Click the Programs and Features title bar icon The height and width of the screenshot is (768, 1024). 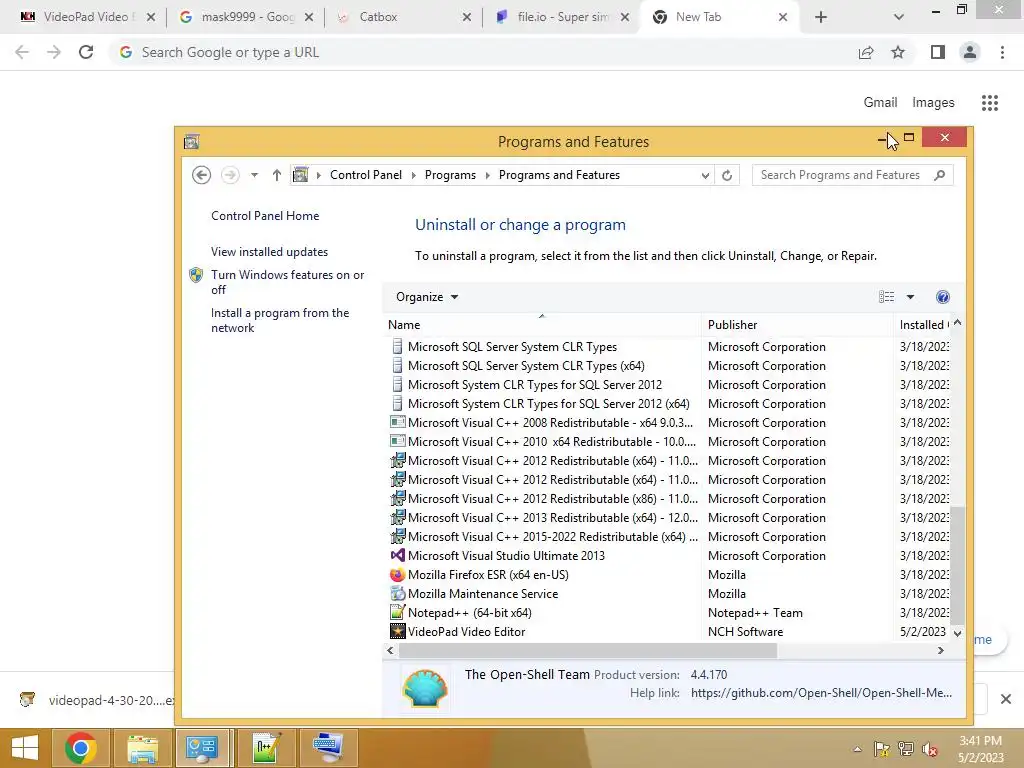click(x=191, y=142)
